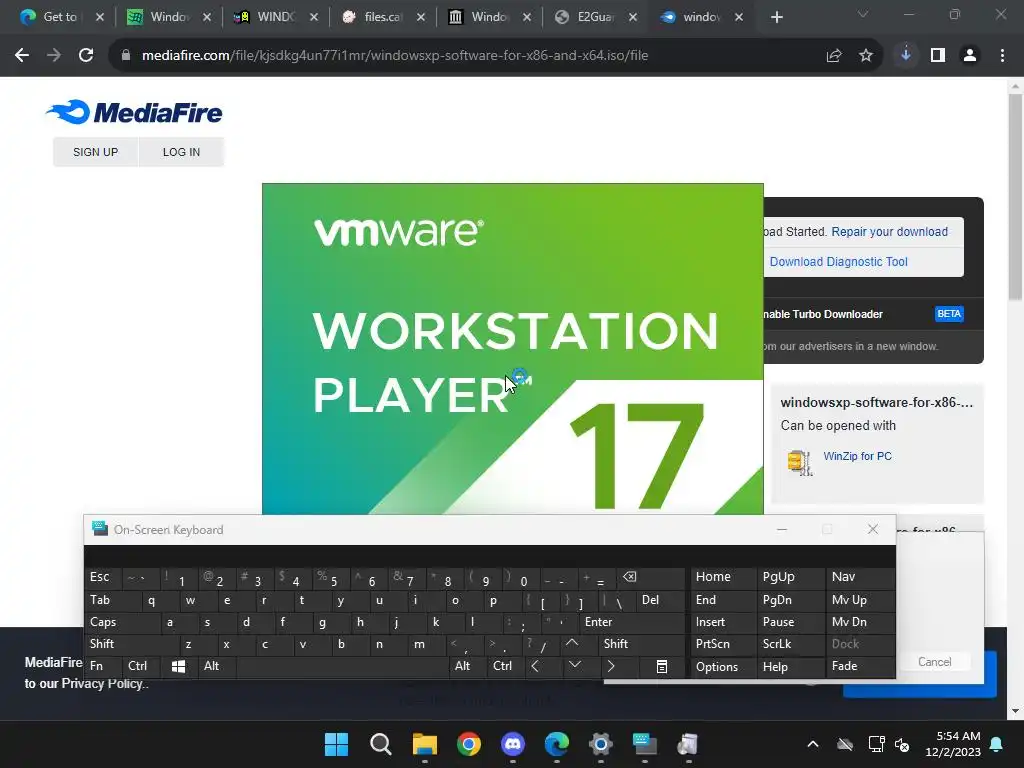Click right arrow key on On-Screen Keyboard
The width and height of the screenshot is (1024, 768).
coord(611,666)
